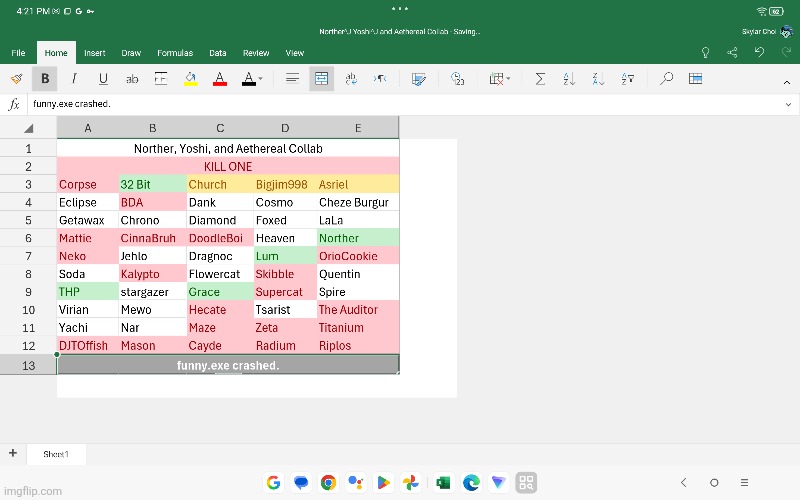The height and width of the screenshot is (500, 800).
Task: Switch to the View tab
Action: (x=294, y=53)
